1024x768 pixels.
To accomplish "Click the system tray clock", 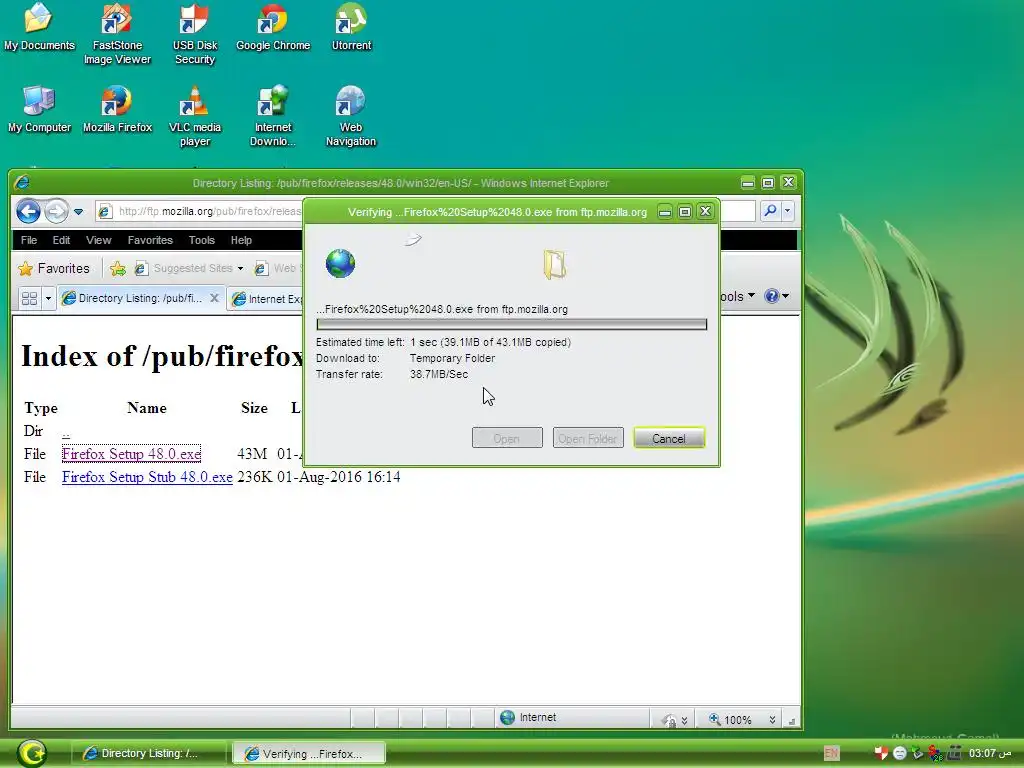I will (x=989, y=753).
